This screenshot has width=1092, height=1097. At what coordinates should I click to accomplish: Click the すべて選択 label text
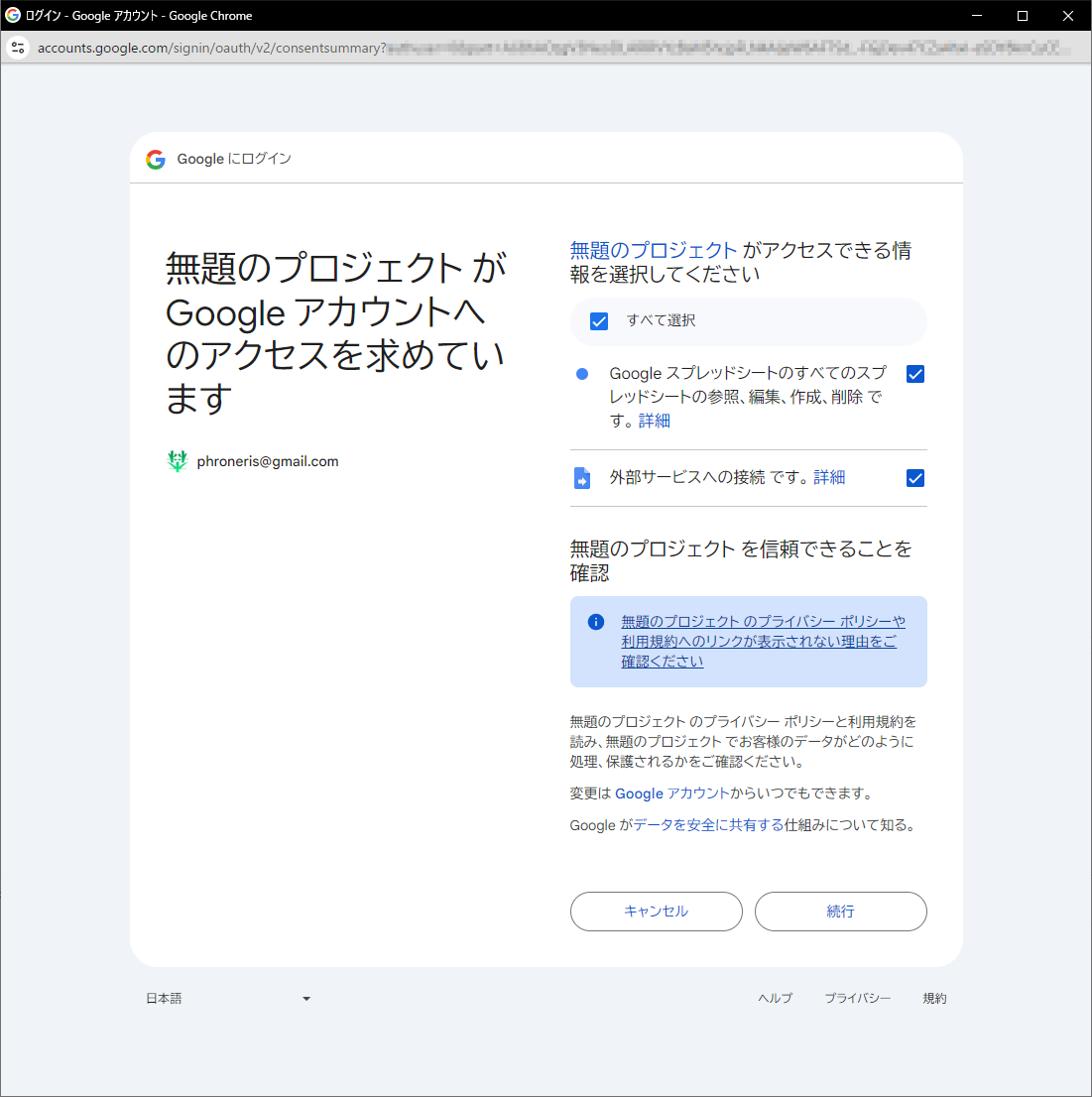click(x=662, y=321)
